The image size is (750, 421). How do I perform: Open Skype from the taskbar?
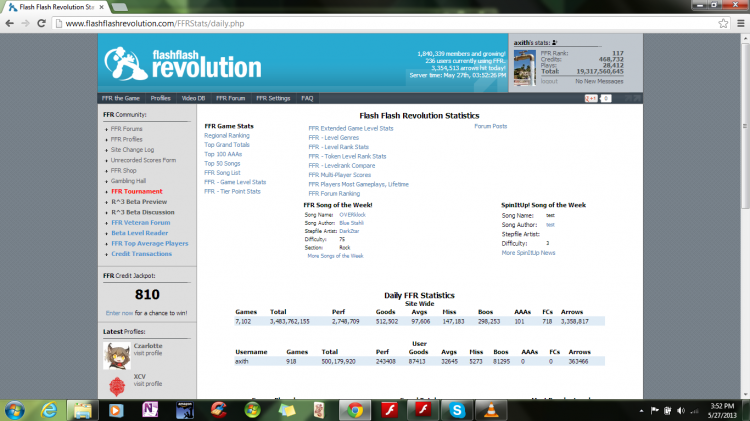pos(458,409)
